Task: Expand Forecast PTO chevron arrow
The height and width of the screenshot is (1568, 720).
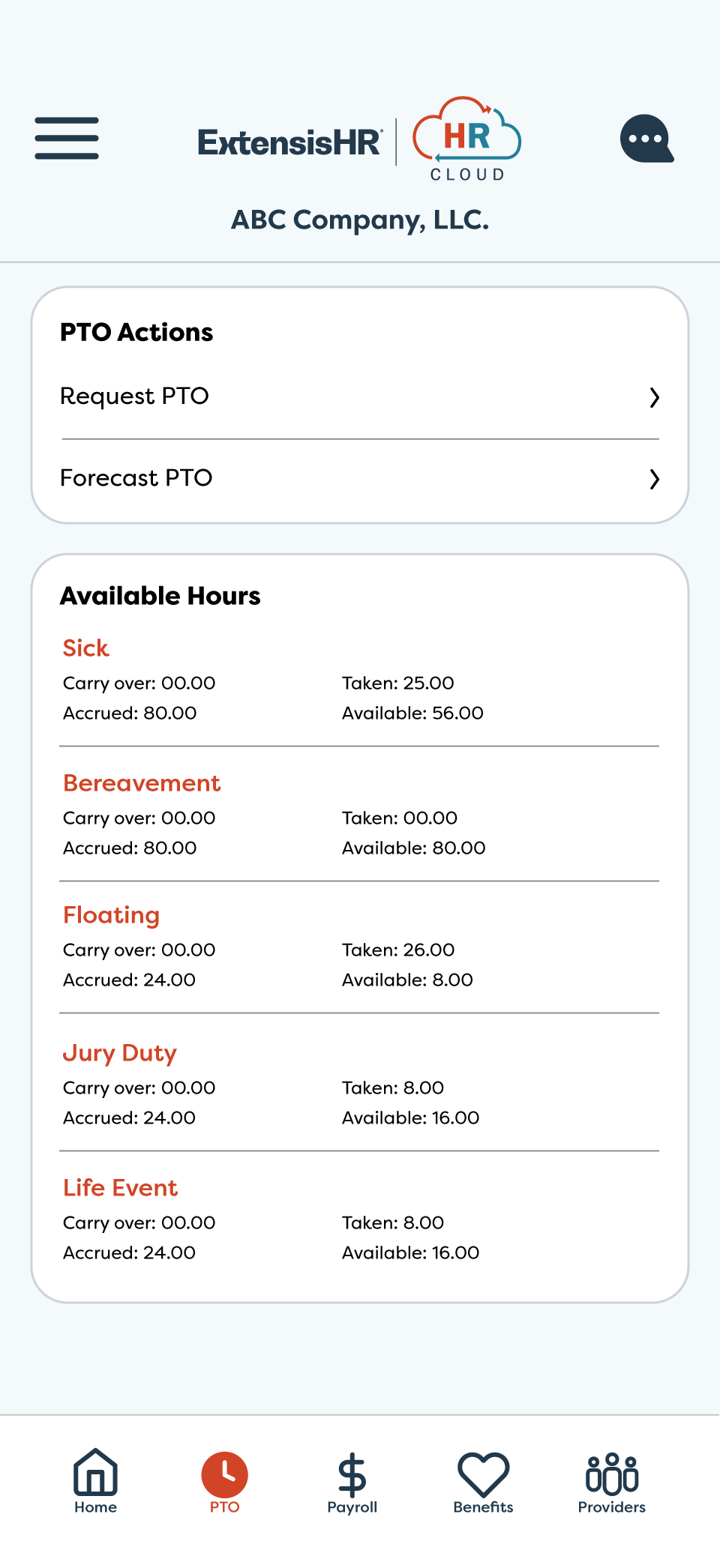Action: tap(654, 479)
